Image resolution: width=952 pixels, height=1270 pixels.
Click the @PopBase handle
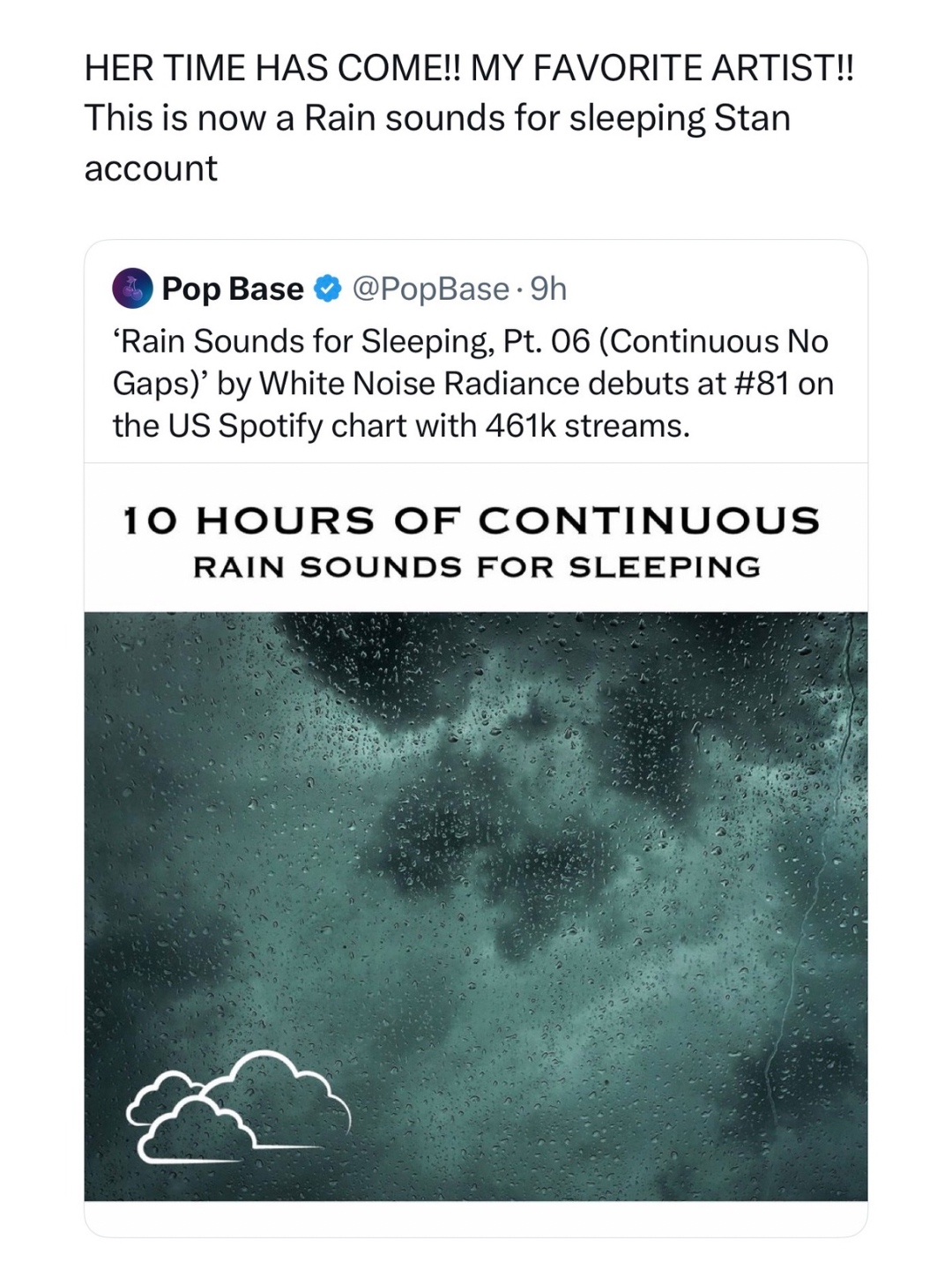430,288
